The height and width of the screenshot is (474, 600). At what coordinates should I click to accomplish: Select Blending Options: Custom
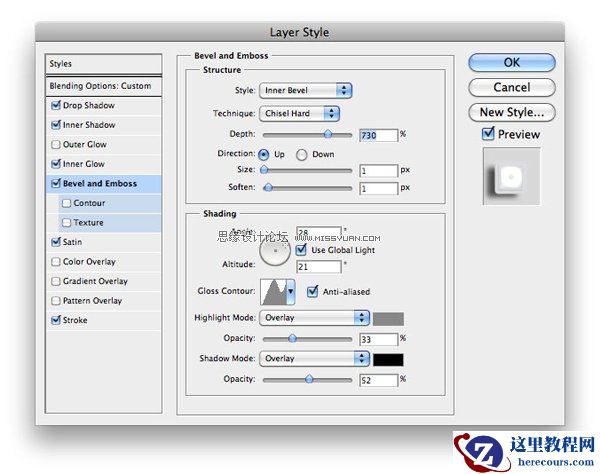[103, 86]
